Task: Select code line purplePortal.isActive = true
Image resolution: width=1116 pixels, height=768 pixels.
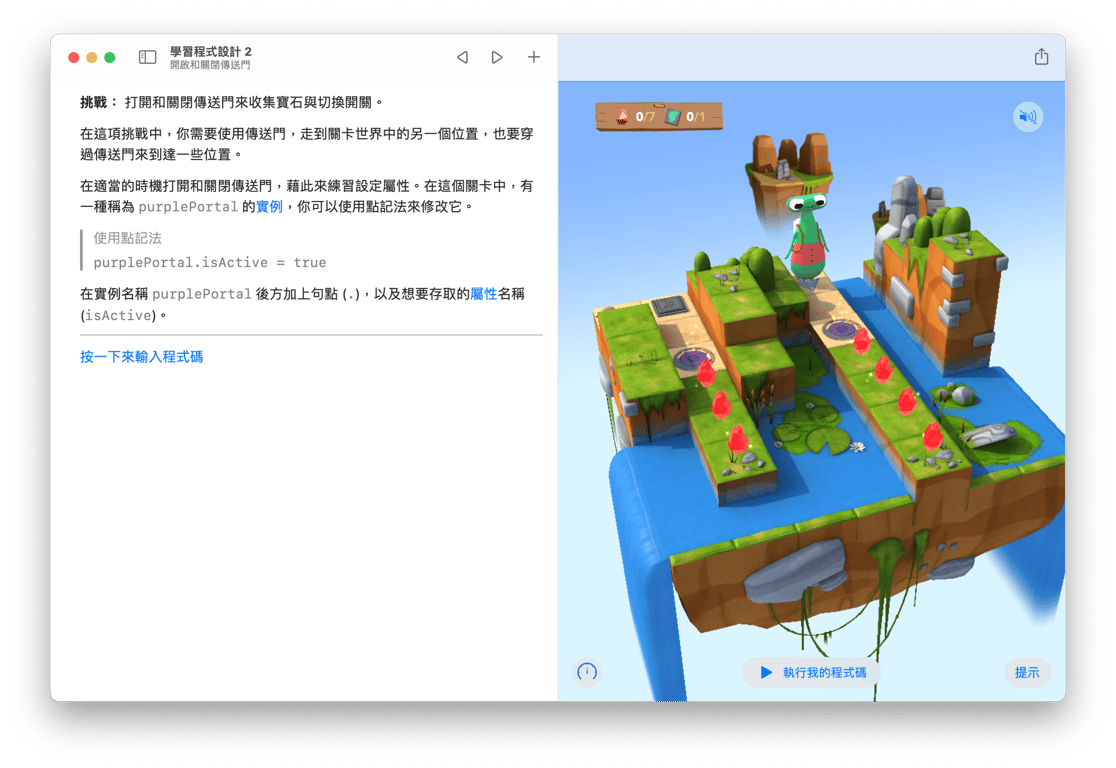Action: click(x=210, y=262)
